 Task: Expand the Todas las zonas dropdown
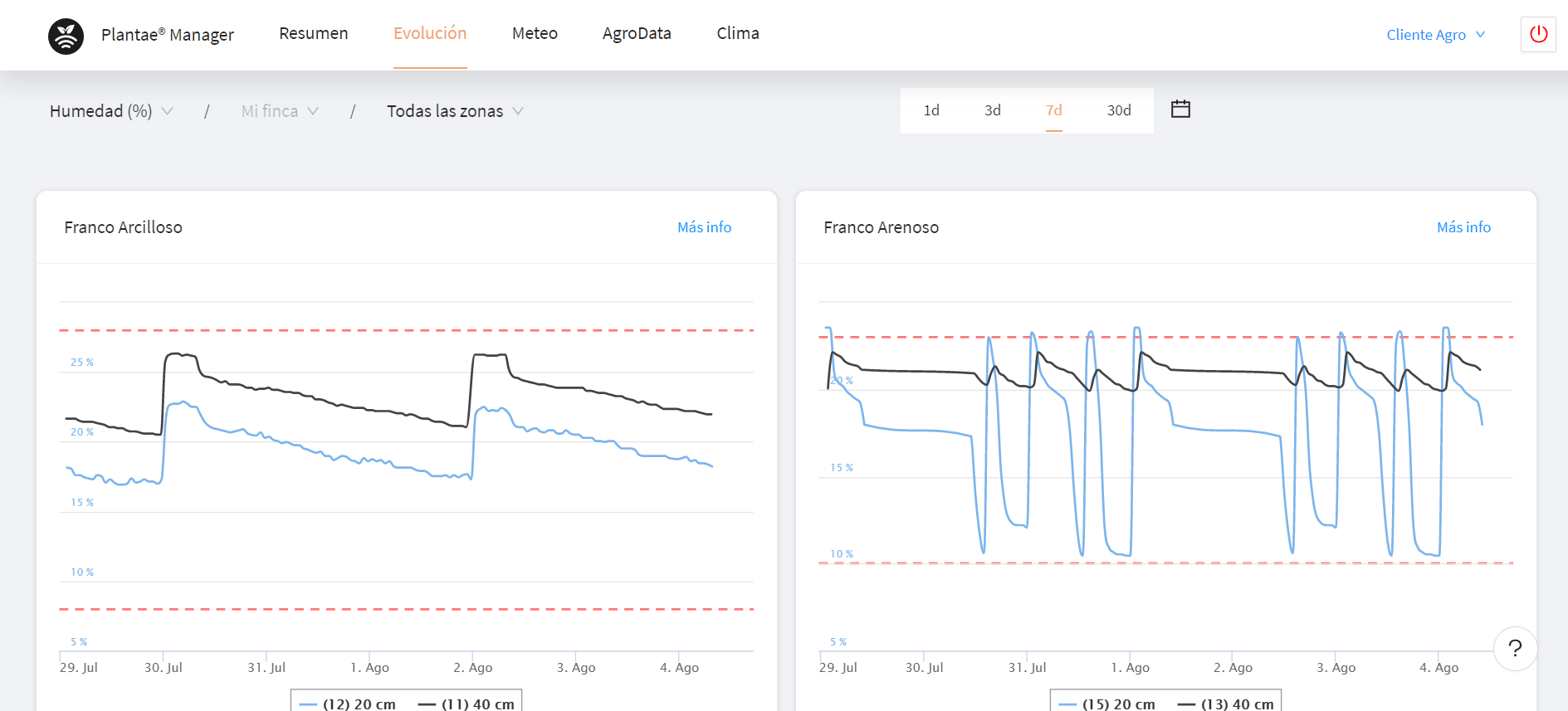click(454, 111)
